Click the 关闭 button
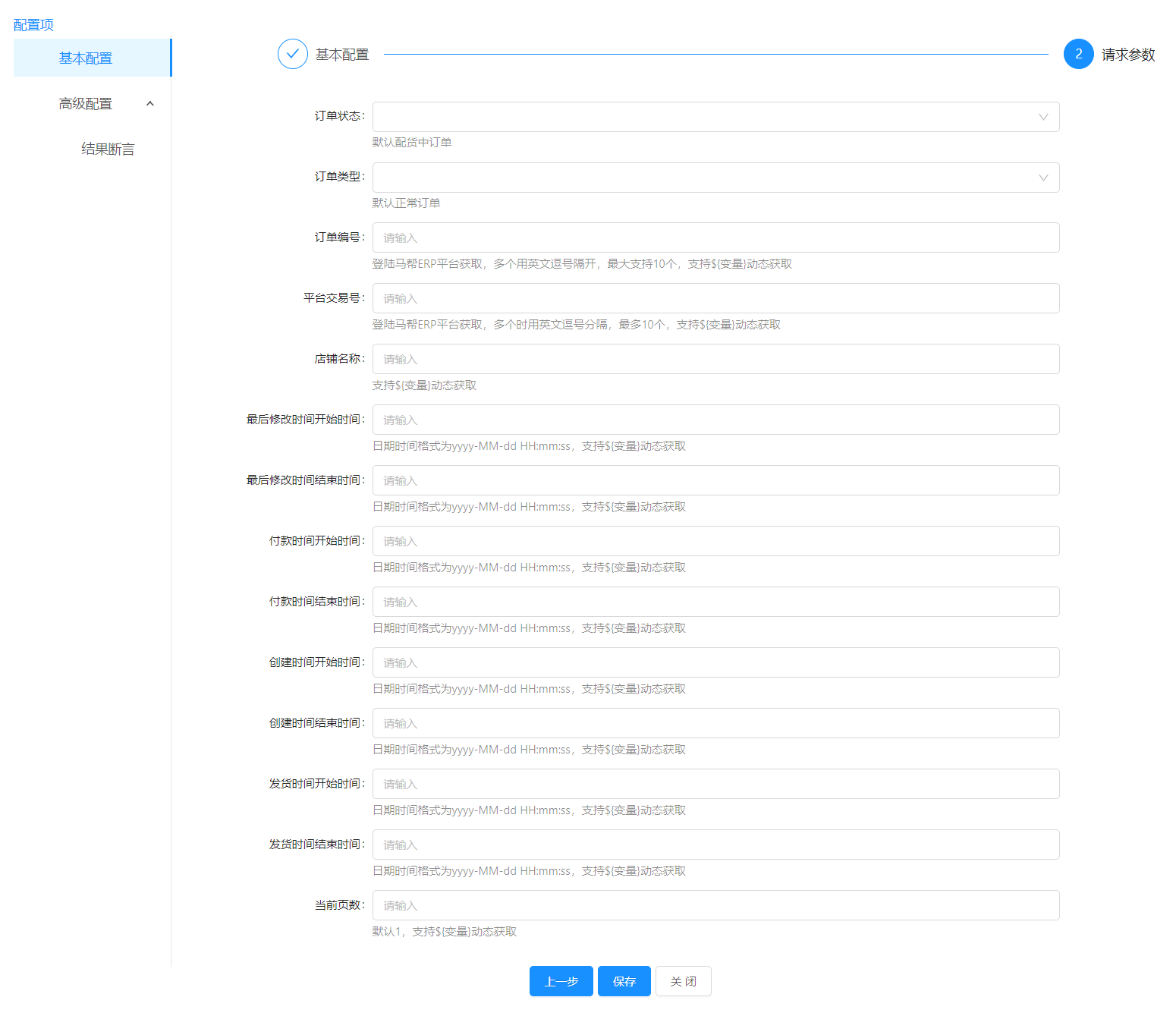The height and width of the screenshot is (1016, 1176). click(x=683, y=981)
